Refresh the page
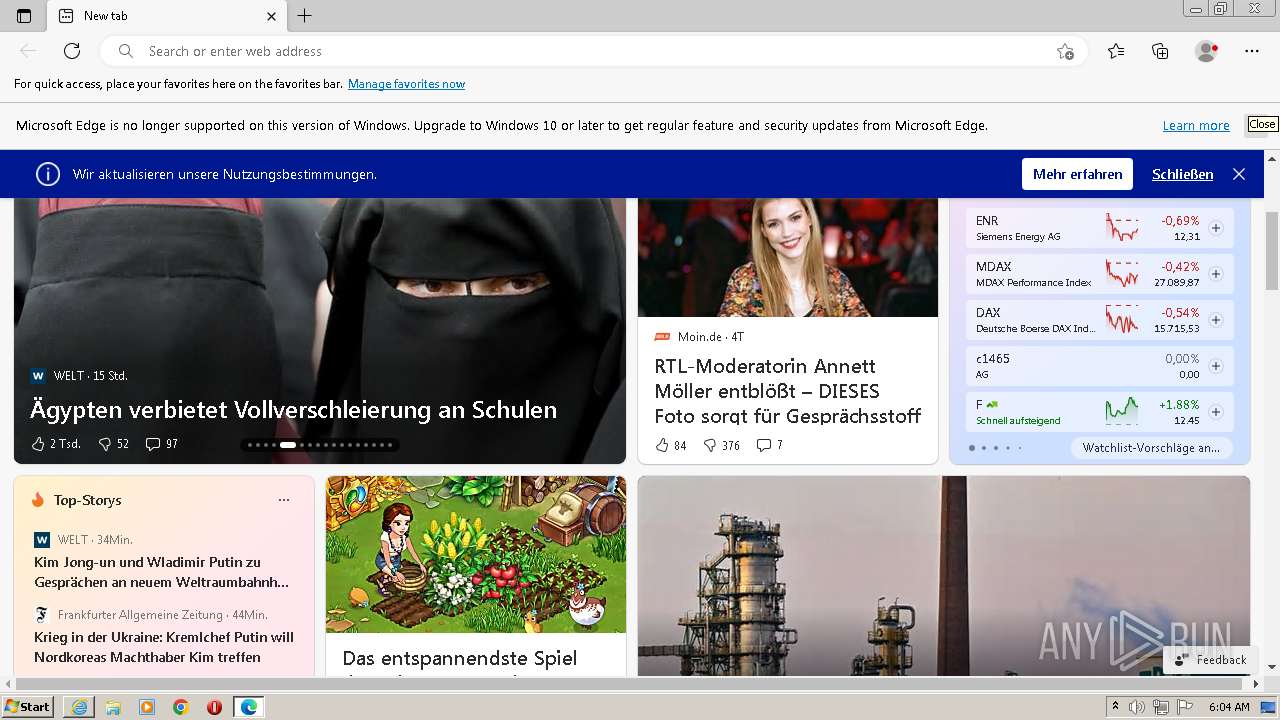The image size is (1280, 720). click(x=72, y=51)
